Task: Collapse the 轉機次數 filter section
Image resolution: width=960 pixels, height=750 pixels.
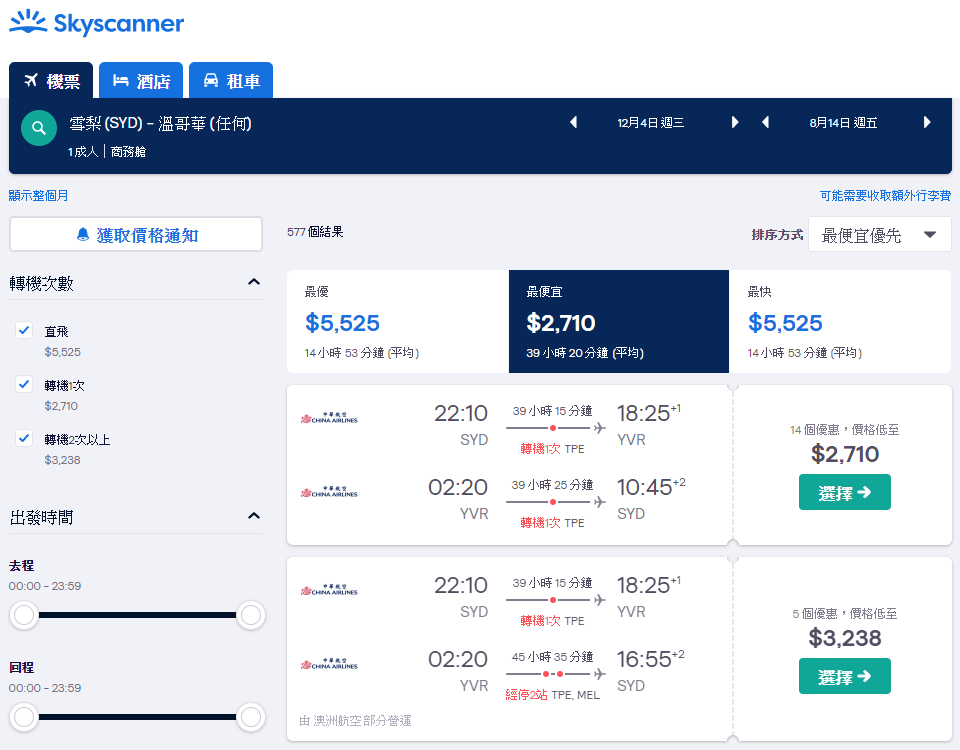Action: click(x=253, y=282)
